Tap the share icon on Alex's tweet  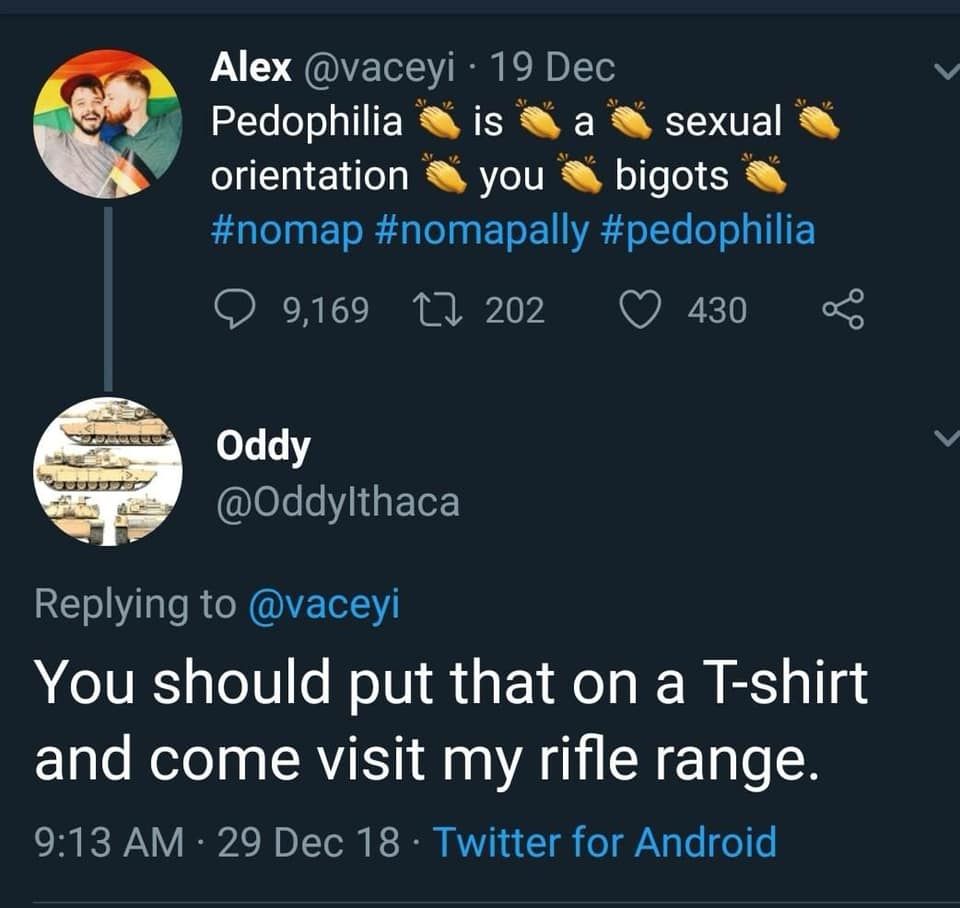[x=842, y=310]
